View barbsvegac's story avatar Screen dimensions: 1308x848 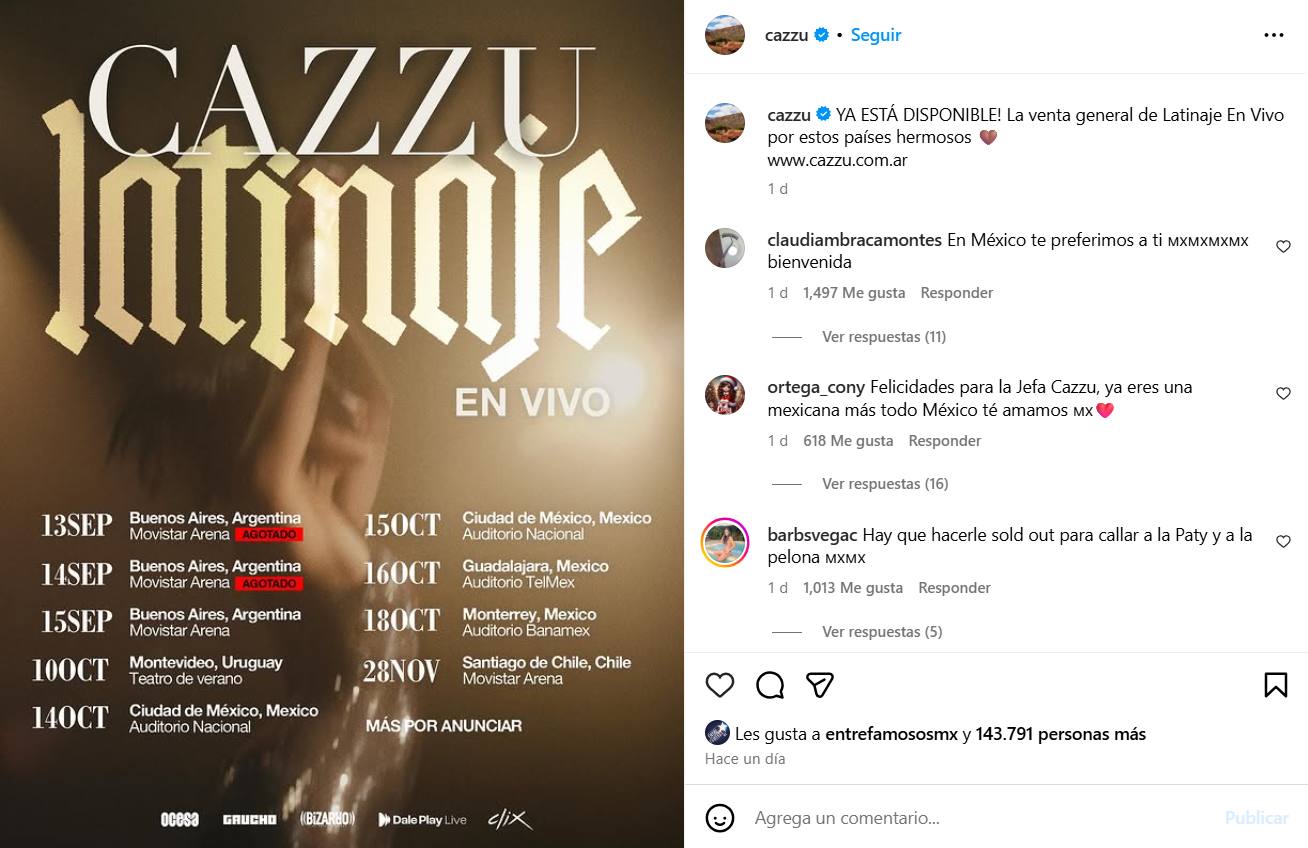tap(725, 543)
